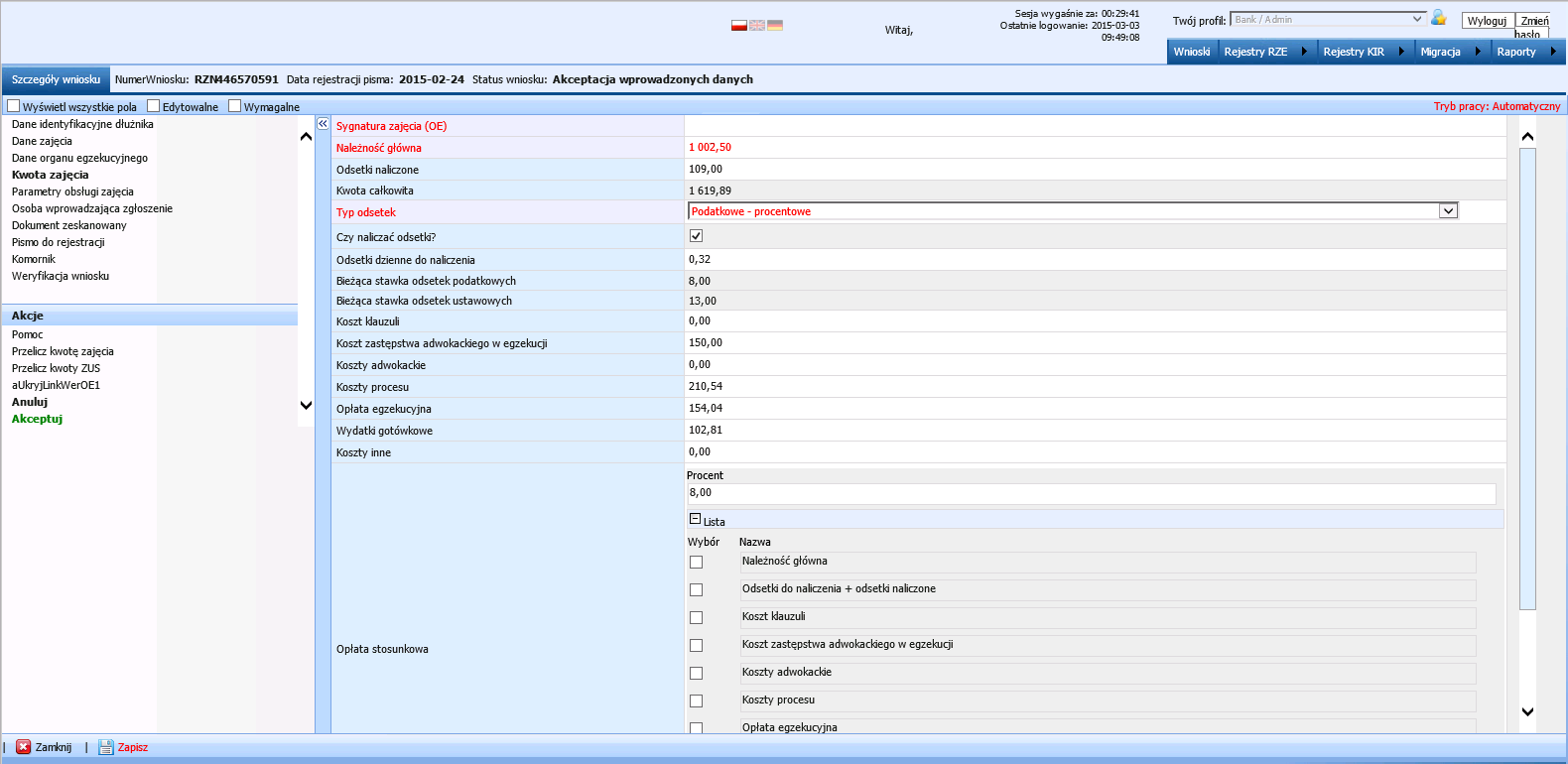The height and width of the screenshot is (764, 1568).
Task: Collapse the Lista section minus icon
Action: pyautogui.click(x=696, y=519)
